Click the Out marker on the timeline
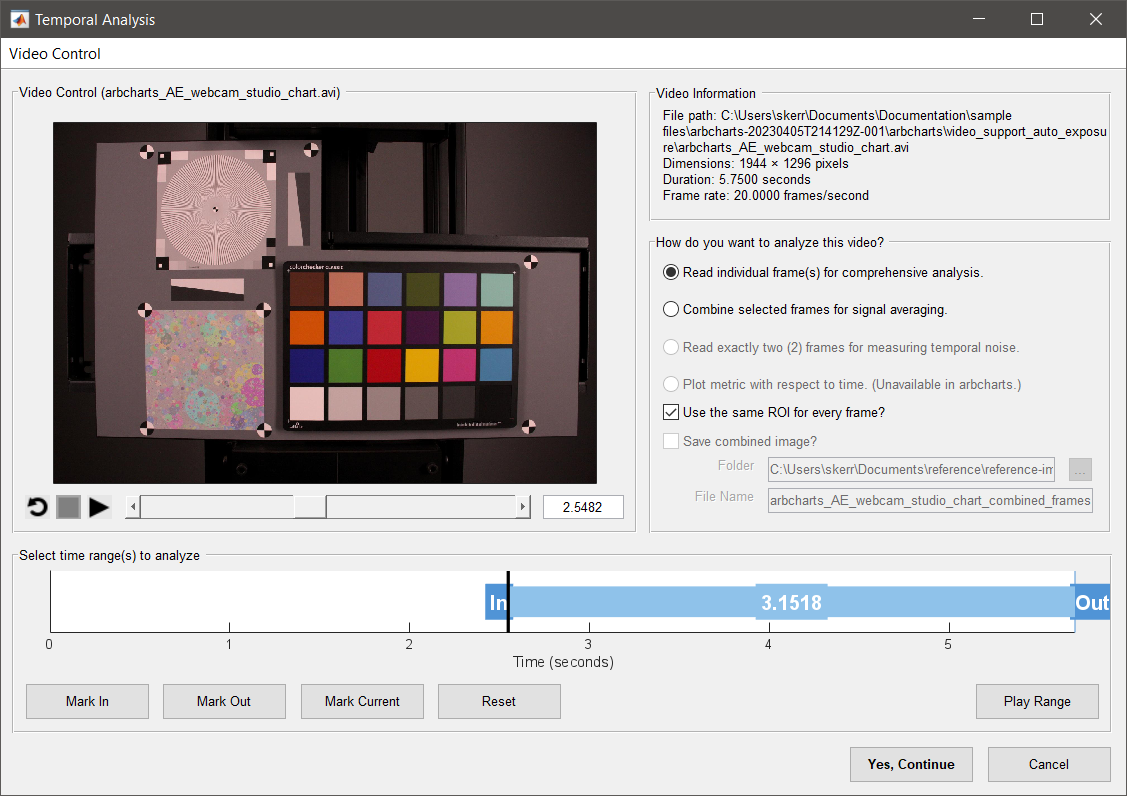The height and width of the screenshot is (796, 1127). (1092, 603)
